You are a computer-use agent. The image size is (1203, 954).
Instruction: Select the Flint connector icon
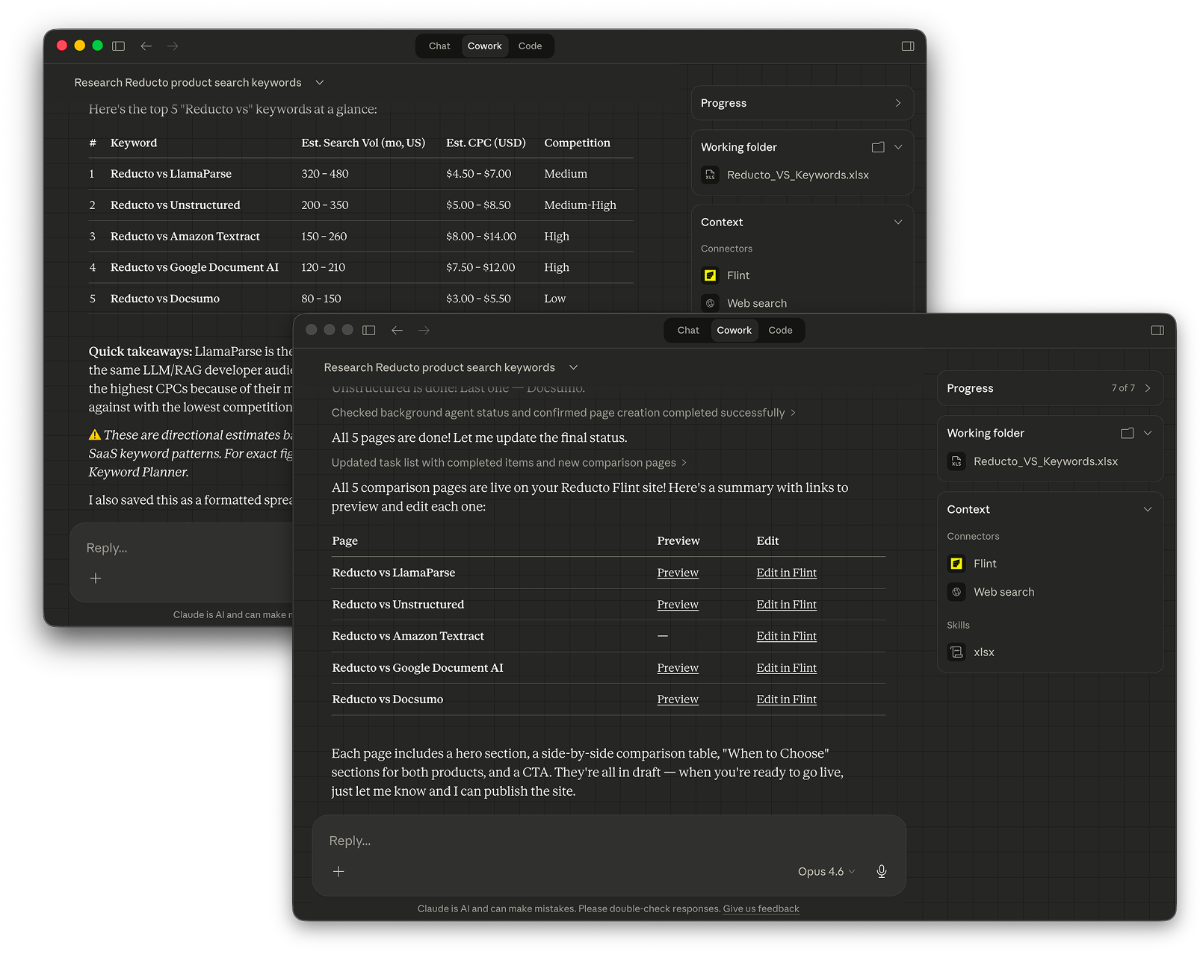pyautogui.click(x=955, y=563)
